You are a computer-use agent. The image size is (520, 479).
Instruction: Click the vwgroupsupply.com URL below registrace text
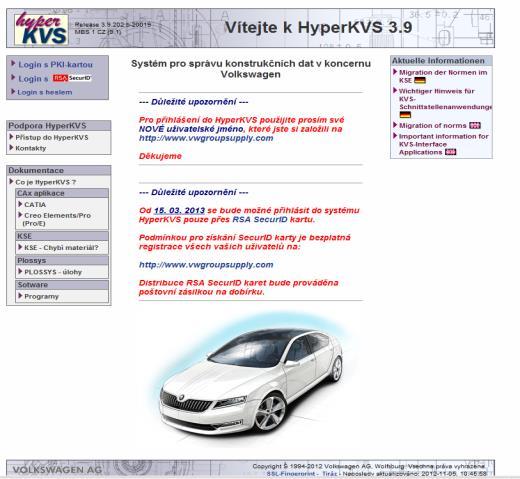pyautogui.click(x=206, y=265)
